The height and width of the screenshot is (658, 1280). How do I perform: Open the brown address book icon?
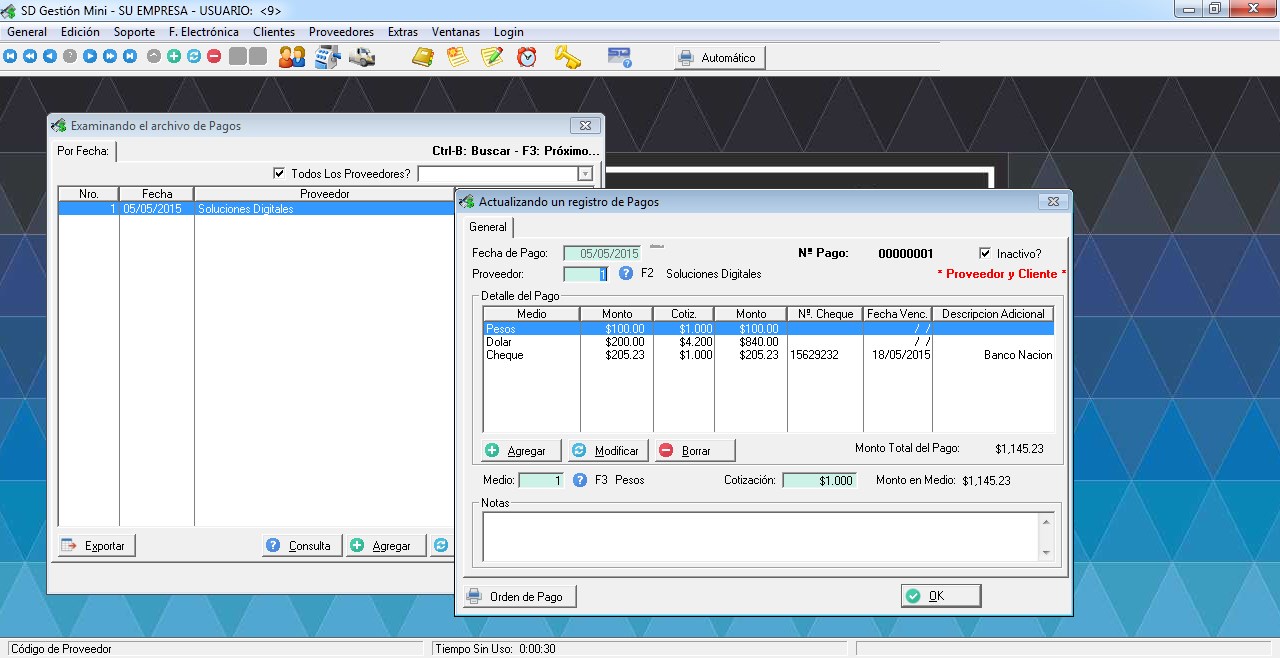click(x=423, y=57)
